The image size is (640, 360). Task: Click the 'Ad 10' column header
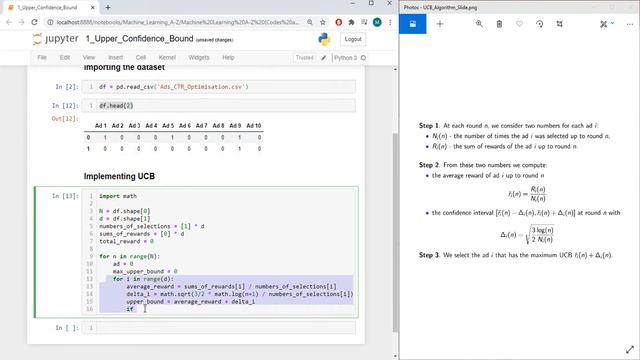click(254, 126)
